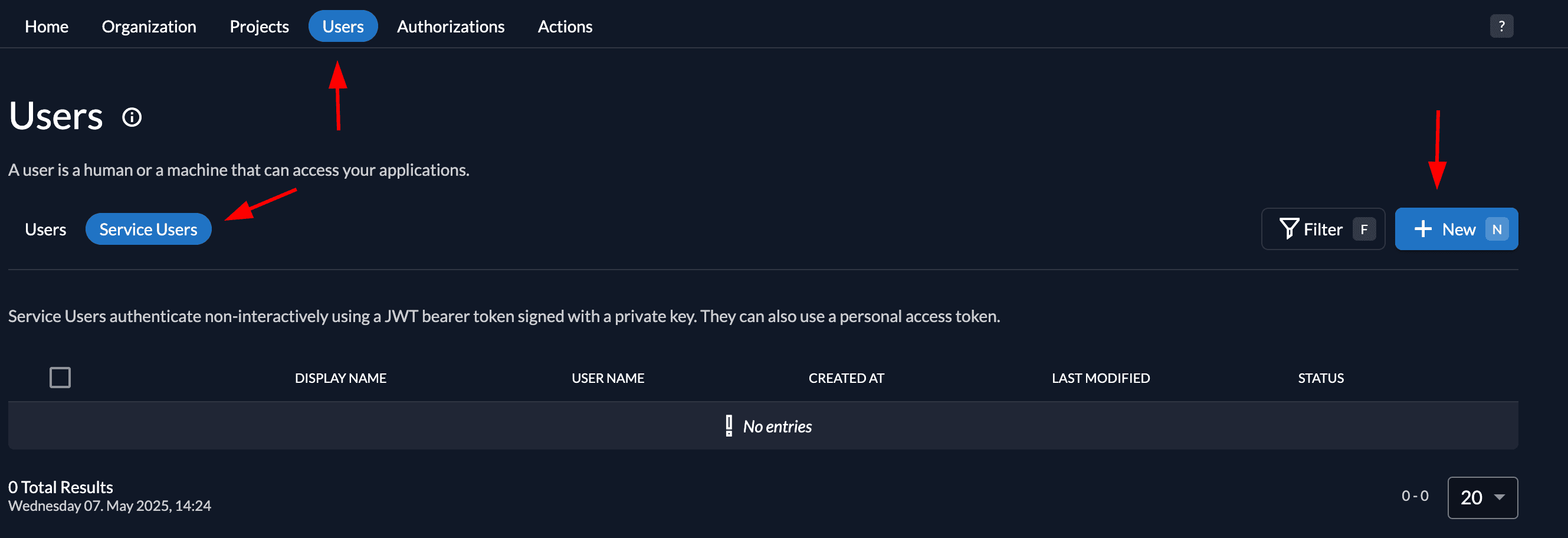This screenshot has height=538, width=1568.
Task: Go to the Home tab
Action: (47, 27)
